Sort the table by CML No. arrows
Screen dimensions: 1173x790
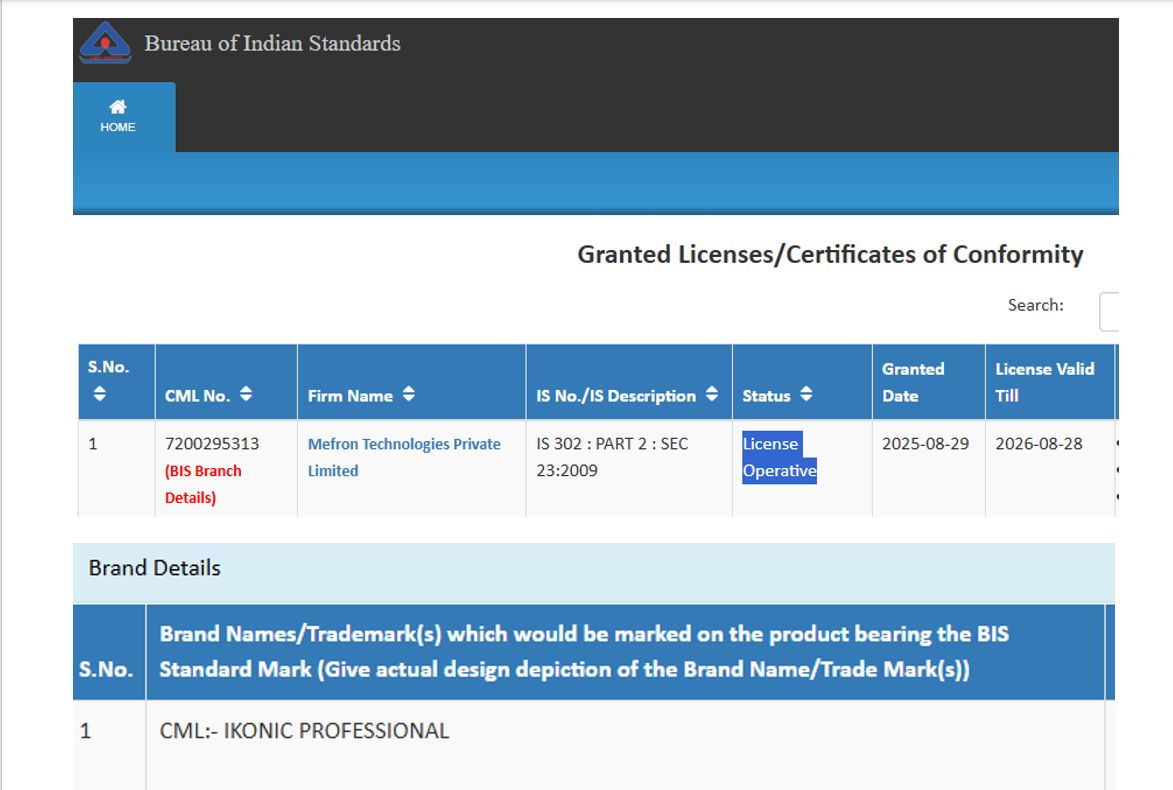[x=246, y=395]
